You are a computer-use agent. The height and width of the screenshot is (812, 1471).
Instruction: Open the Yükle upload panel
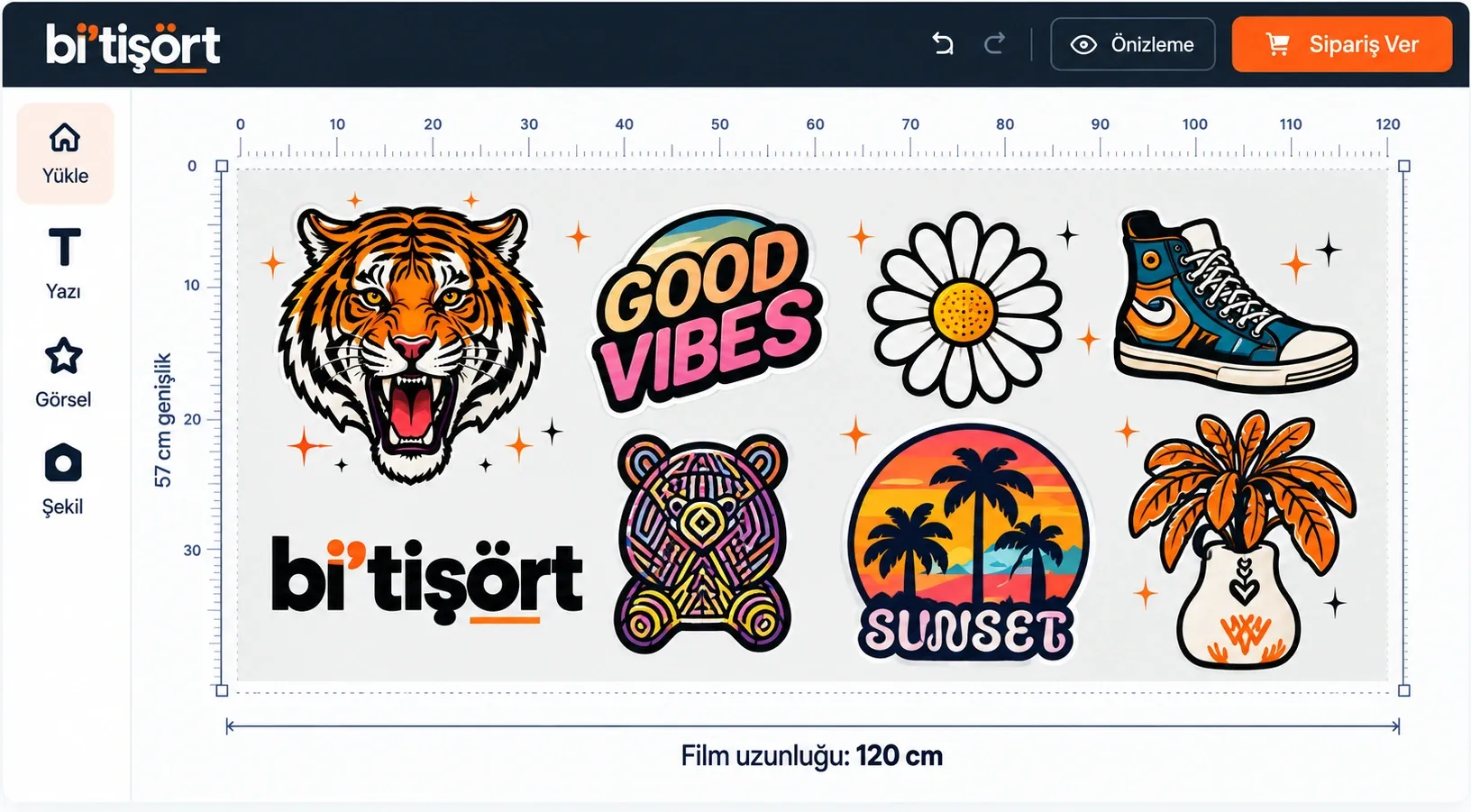[65, 153]
